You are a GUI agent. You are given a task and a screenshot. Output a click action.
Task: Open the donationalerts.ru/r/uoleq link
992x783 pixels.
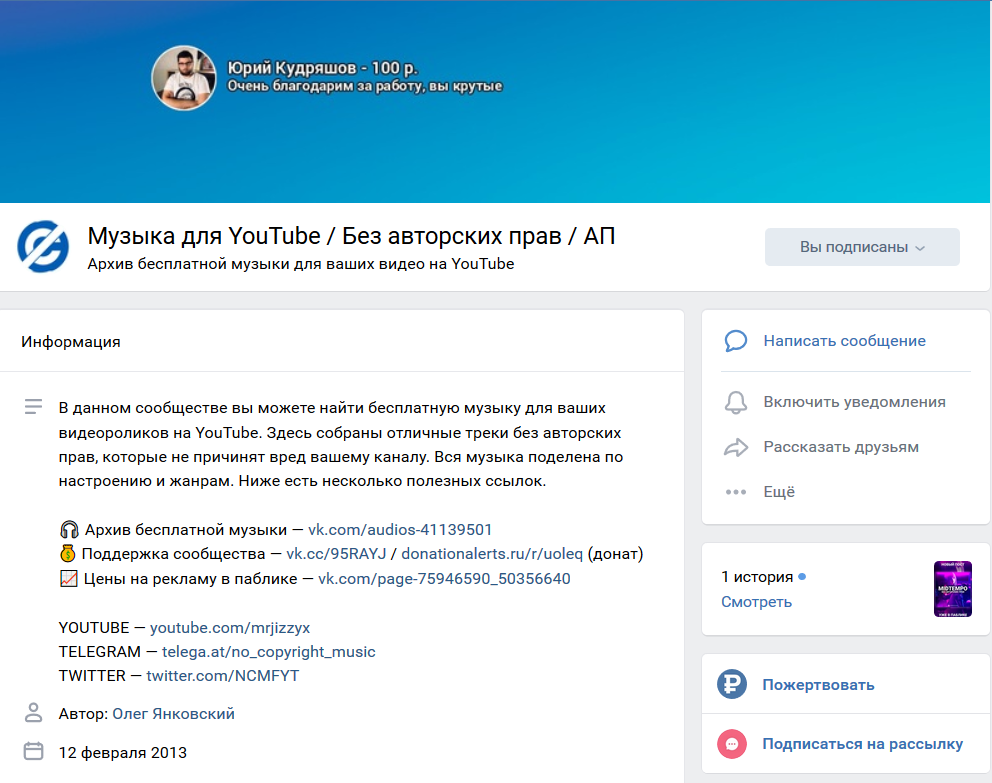coord(492,553)
